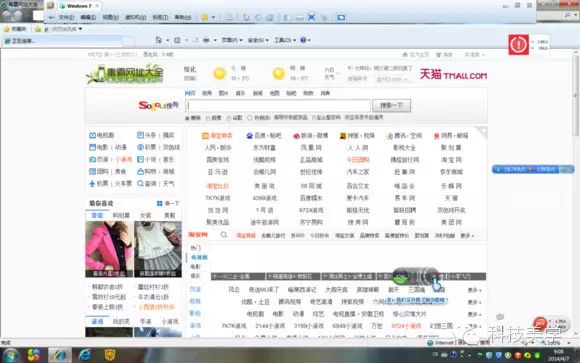Click the IE help question-mark icon
This screenshot has width=580, height=363.
point(303,40)
